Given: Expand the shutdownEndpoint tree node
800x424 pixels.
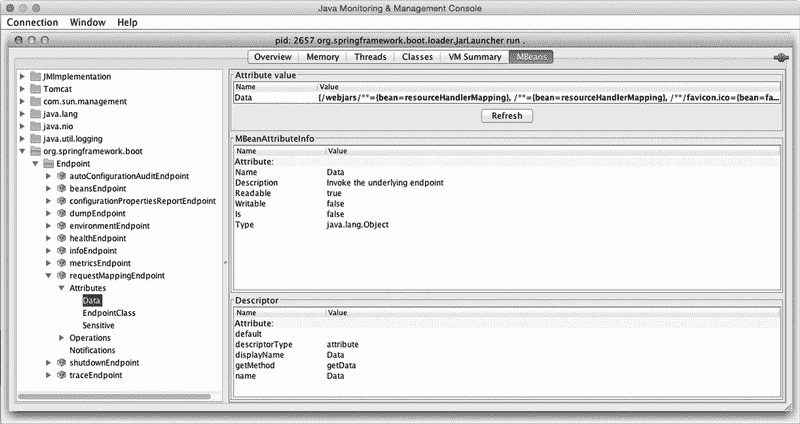Looking at the screenshot, I should 49,363.
